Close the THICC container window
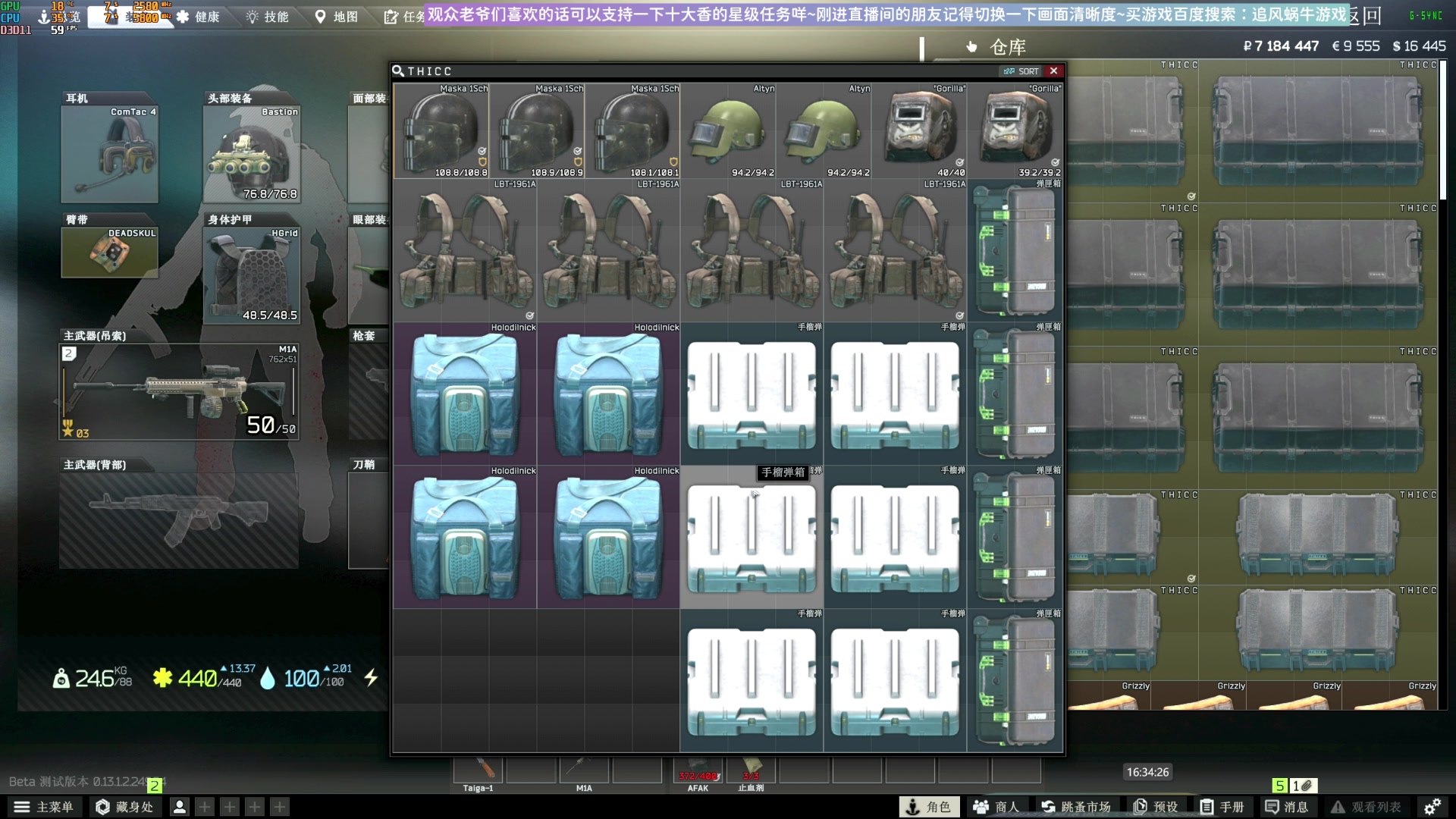 pyautogui.click(x=1053, y=71)
